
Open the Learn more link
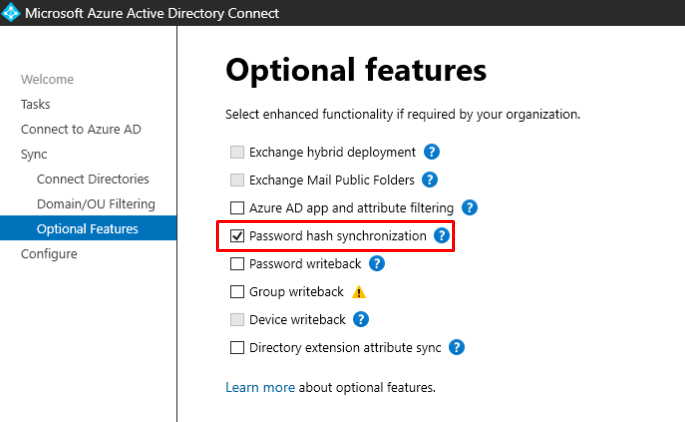[260, 387]
